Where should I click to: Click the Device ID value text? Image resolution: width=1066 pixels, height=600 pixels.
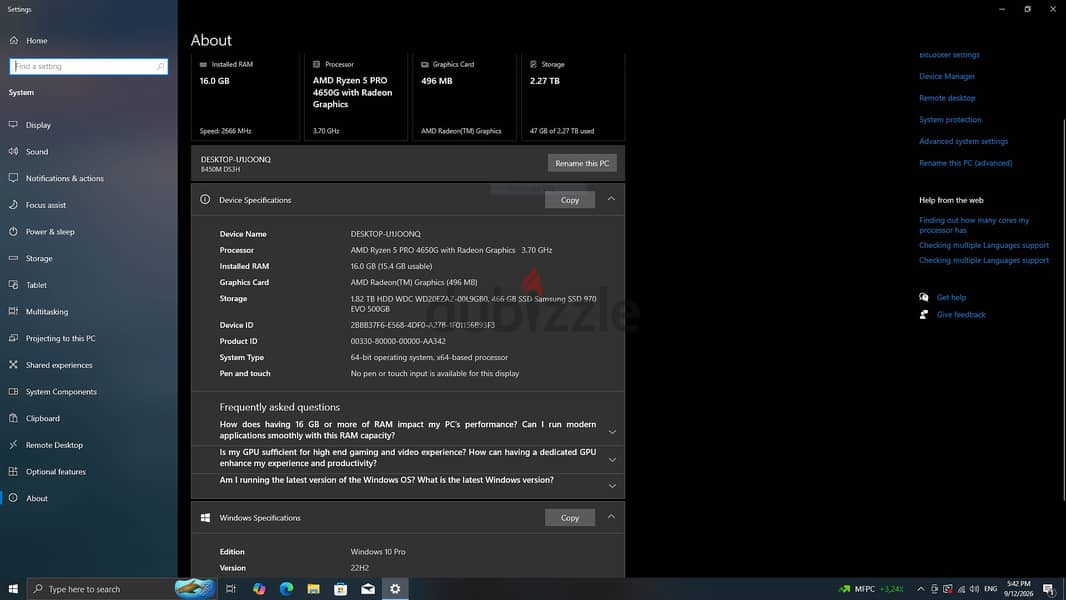click(x=422, y=325)
